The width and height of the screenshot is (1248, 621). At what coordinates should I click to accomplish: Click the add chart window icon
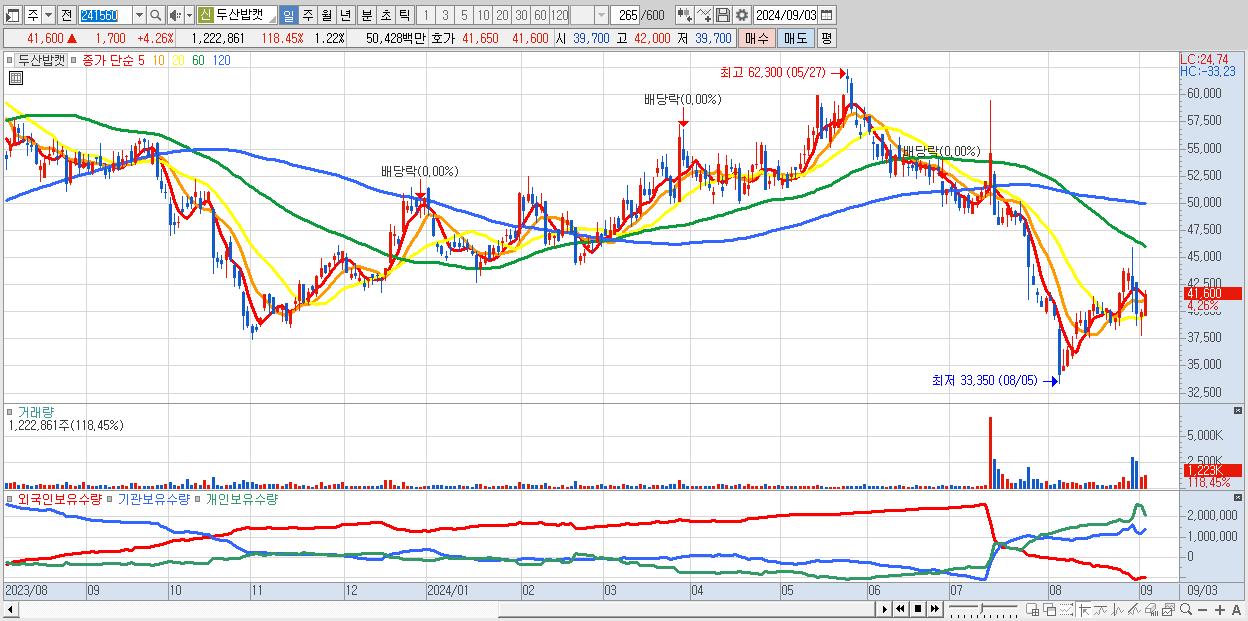pos(1032,609)
